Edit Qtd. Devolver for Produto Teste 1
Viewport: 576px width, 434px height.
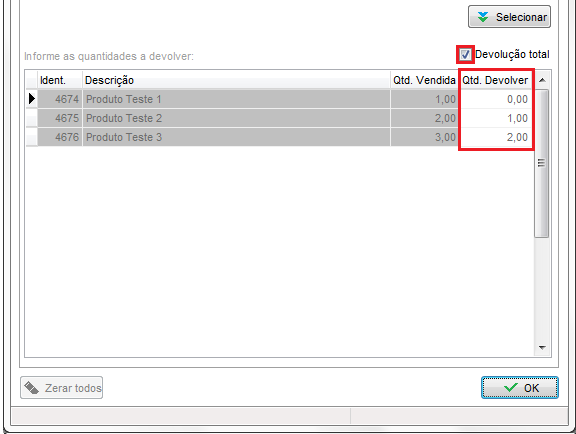[x=495, y=99]
